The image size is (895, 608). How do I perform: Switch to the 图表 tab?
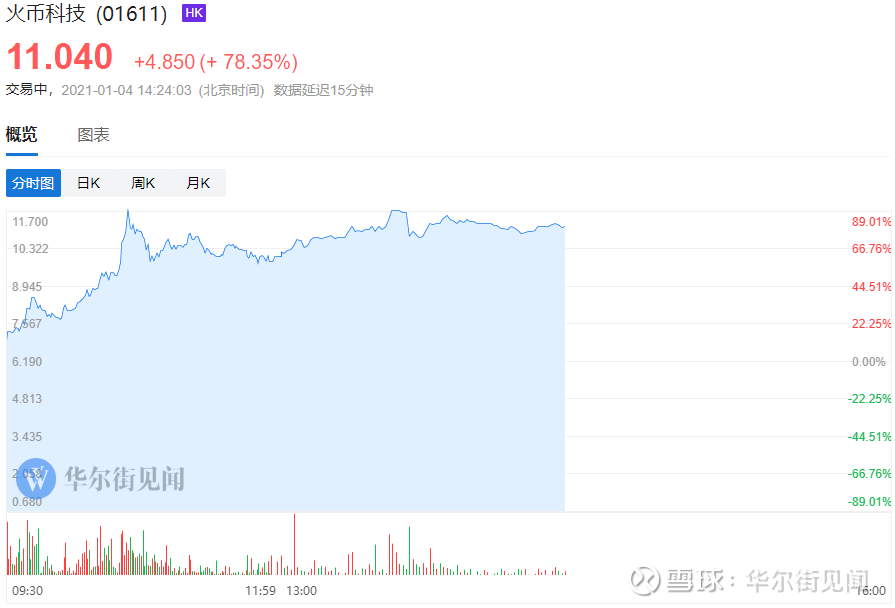pyautogui.click(x=93, y=134)
